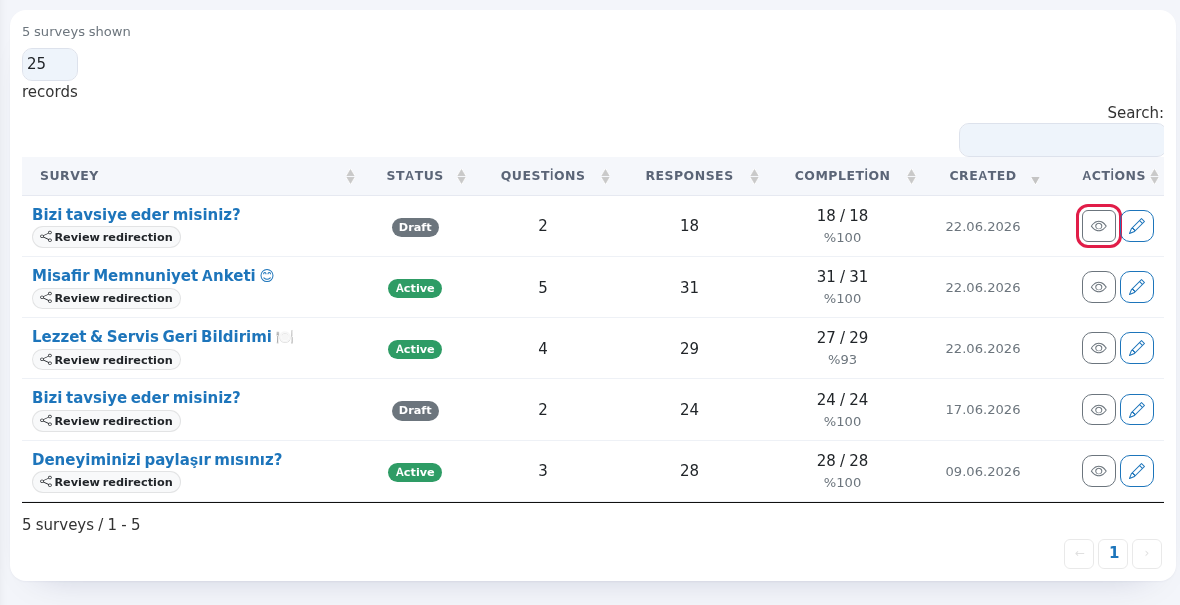This screenshot has height=605, width=1180.
Task: Open Bizi tavsiye eder misiniz? created 22.06.2026
Action: coord(136,214)
